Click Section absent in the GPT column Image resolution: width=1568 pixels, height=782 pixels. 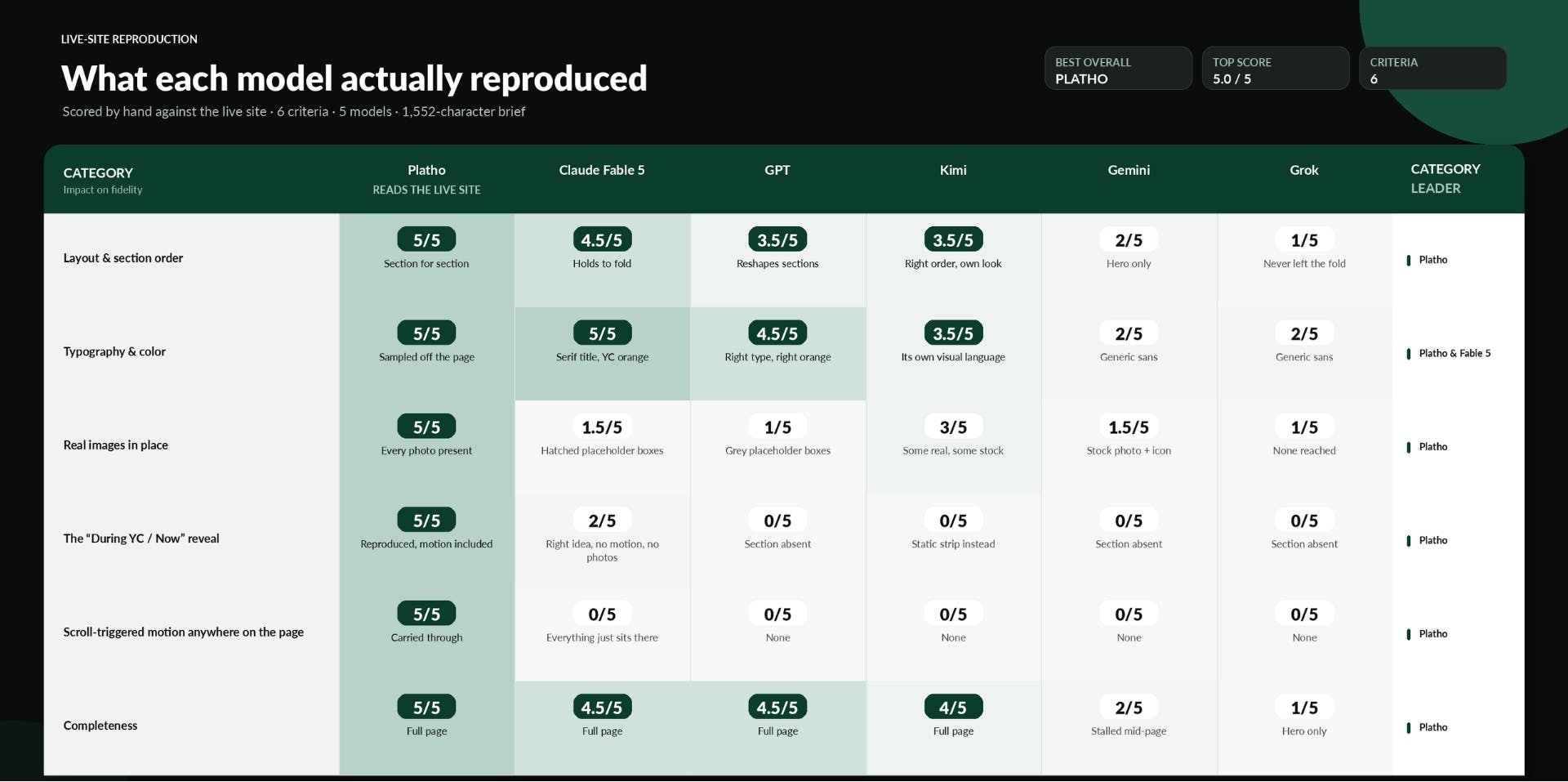(x=777, y=544)
